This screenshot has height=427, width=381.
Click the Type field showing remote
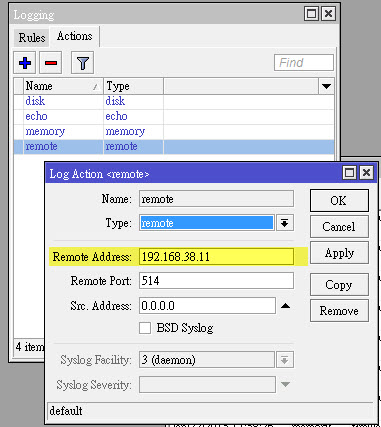[207, 223]
